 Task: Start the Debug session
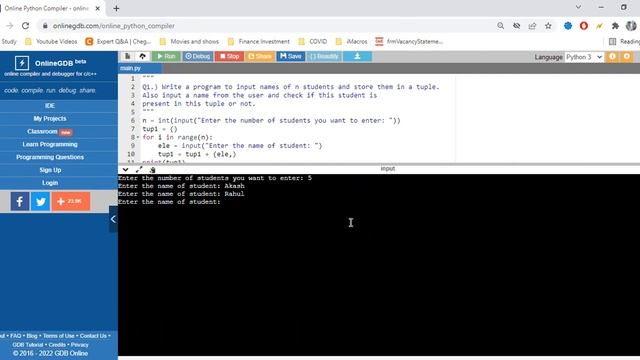[198, 56]
